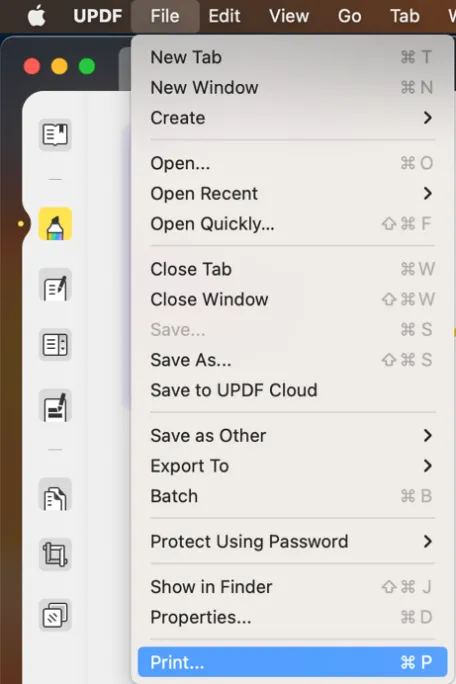Choose Batch from the File menu

coord(291,496)
